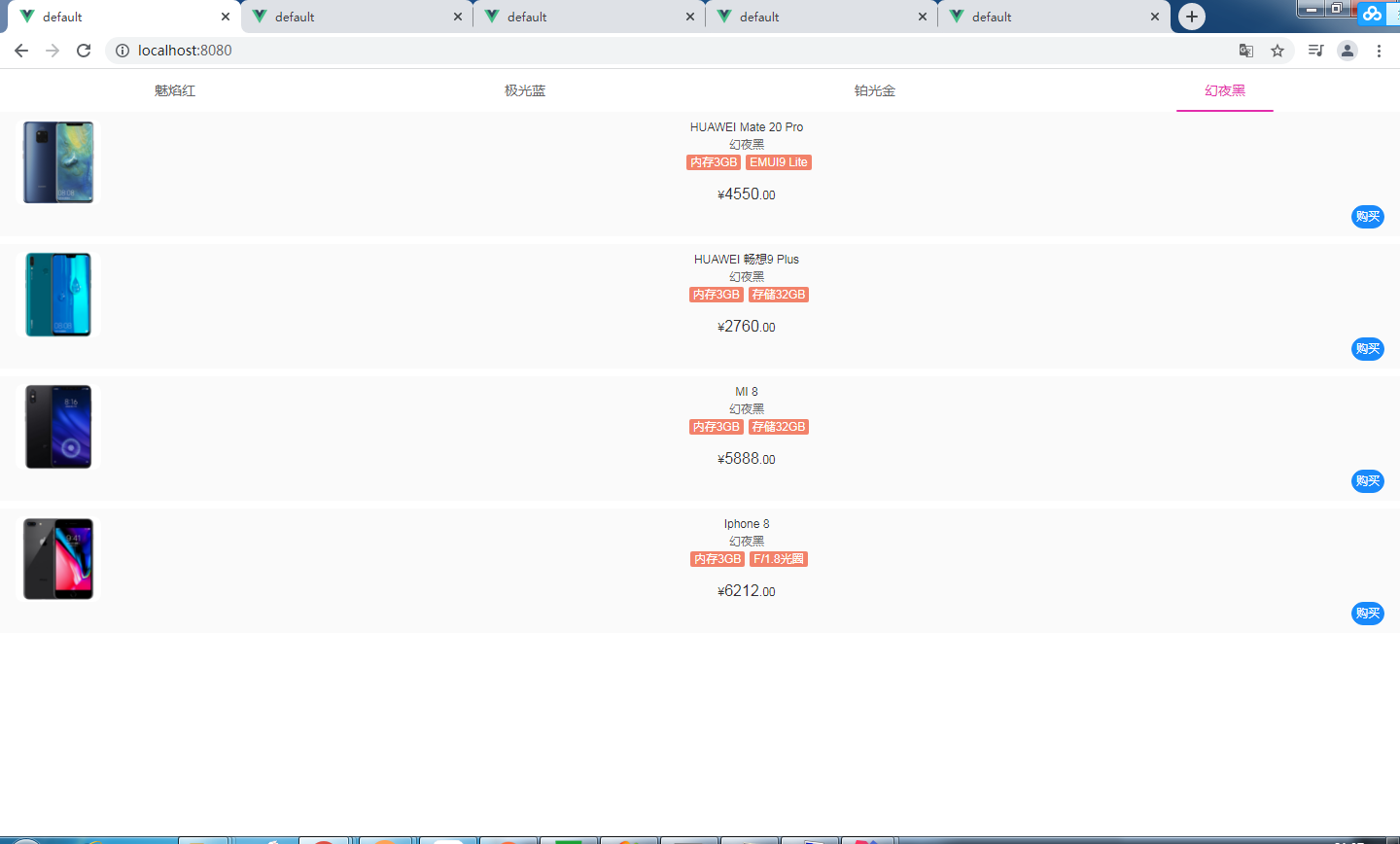Close the first default tab
Screen dimensions: 1400x844
(226, 17)
